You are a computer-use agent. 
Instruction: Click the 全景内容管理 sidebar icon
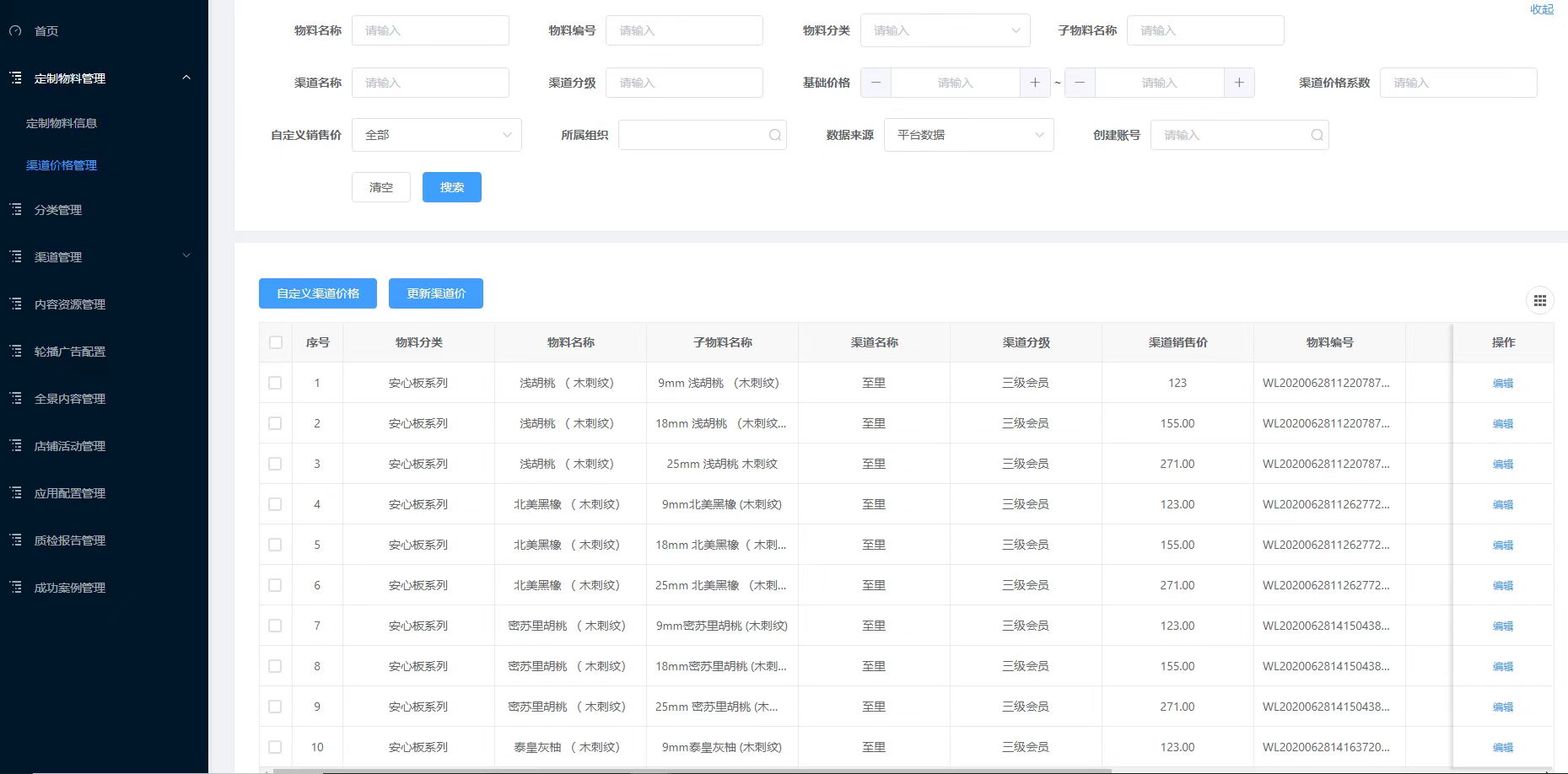point(15,398)
